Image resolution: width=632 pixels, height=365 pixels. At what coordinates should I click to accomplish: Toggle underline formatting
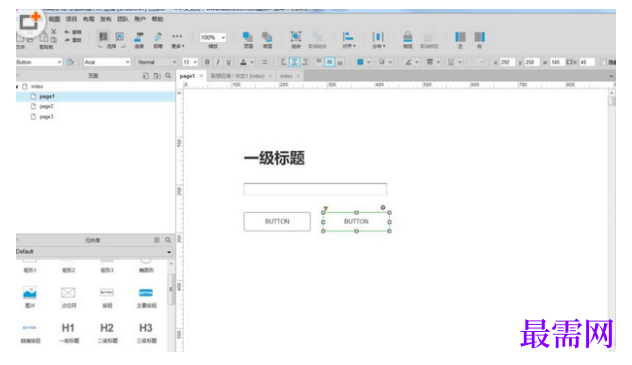coord(229,62)
